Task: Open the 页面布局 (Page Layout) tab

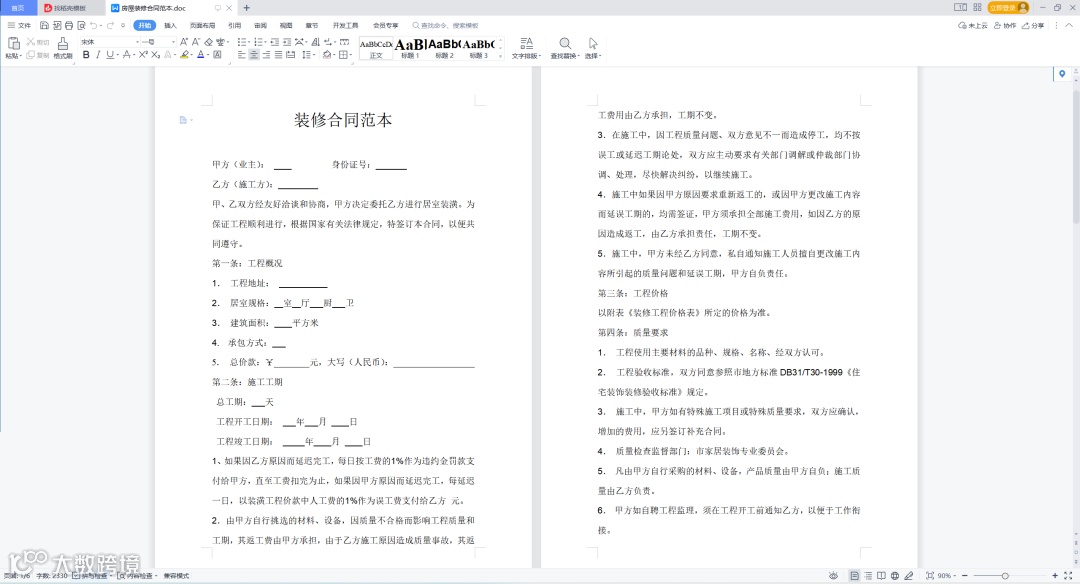Action: tap(202, 25)
